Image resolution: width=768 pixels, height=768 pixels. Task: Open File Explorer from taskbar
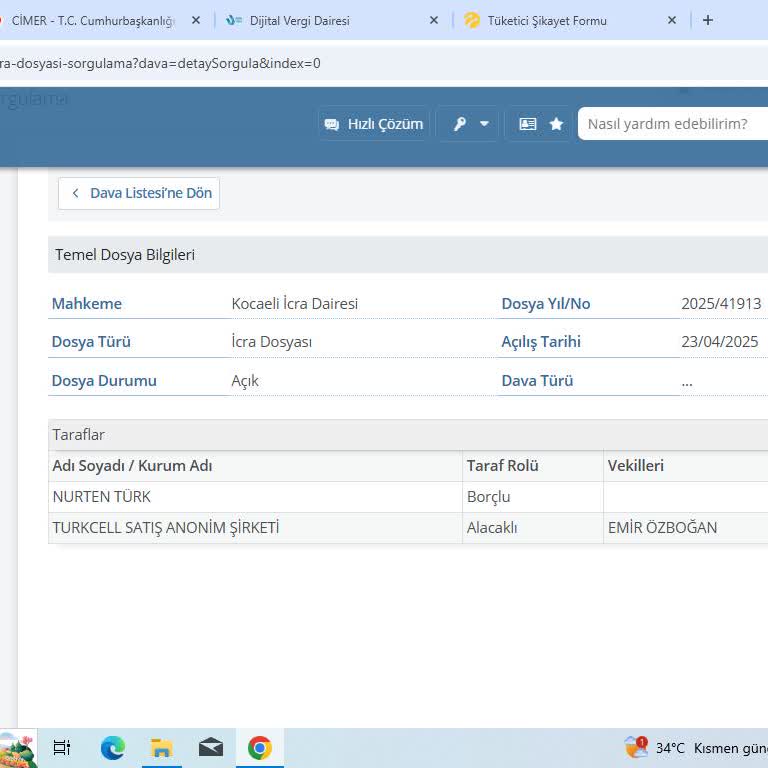(x=162, y=748)
